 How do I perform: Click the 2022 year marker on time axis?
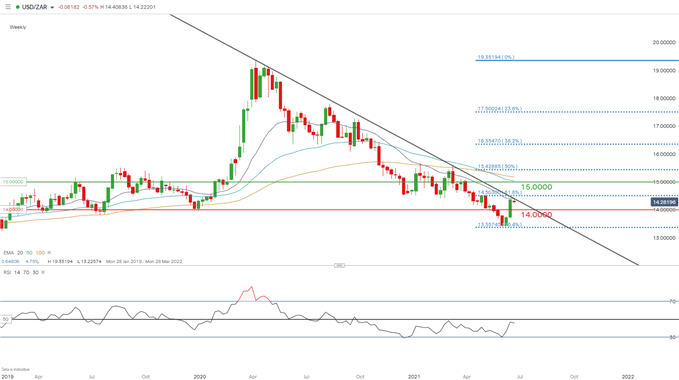(x=628, y=377)
